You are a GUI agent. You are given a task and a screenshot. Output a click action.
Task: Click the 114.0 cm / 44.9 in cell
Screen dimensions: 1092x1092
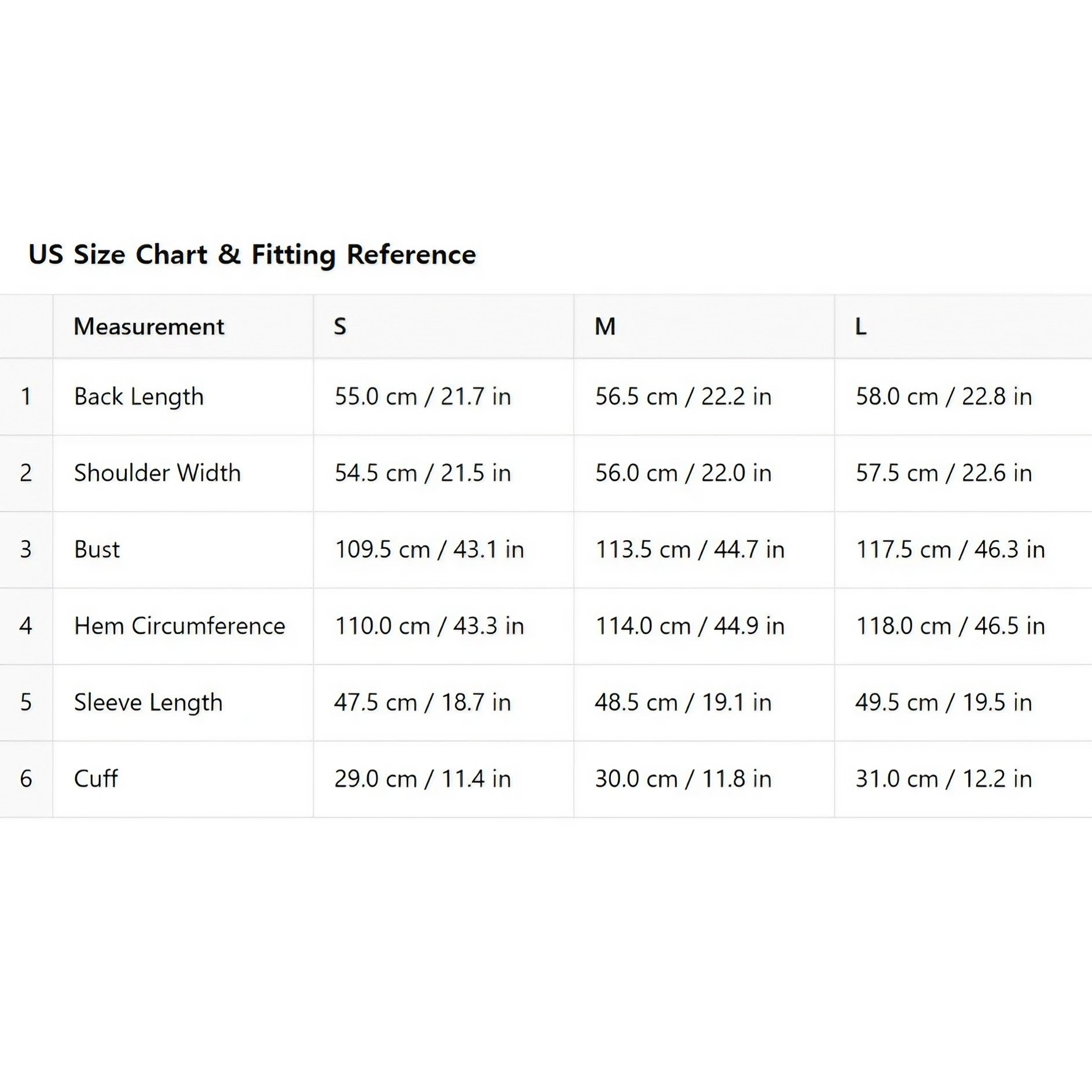point(704,626)
